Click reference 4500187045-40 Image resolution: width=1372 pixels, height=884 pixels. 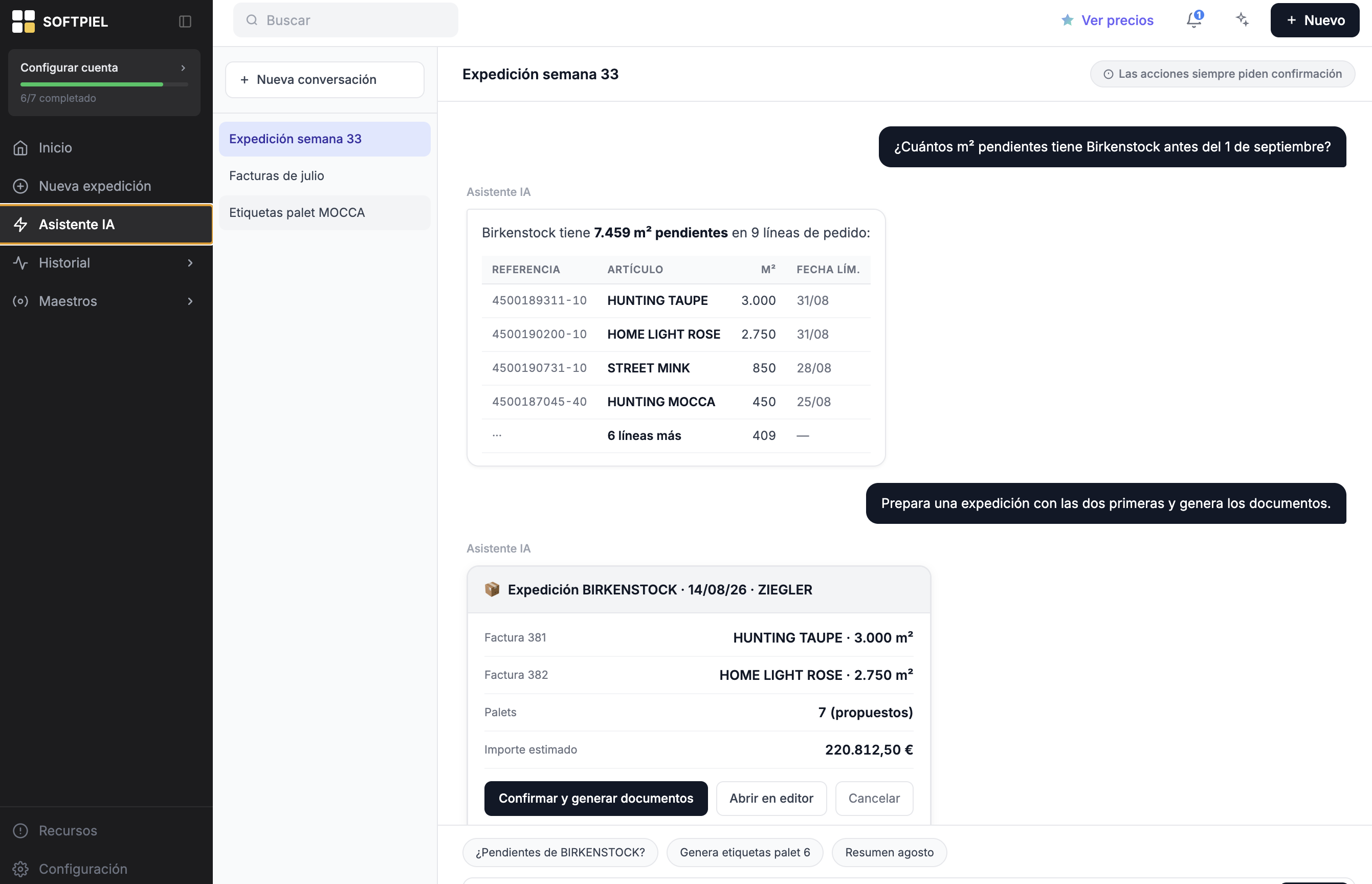(539, 402)
